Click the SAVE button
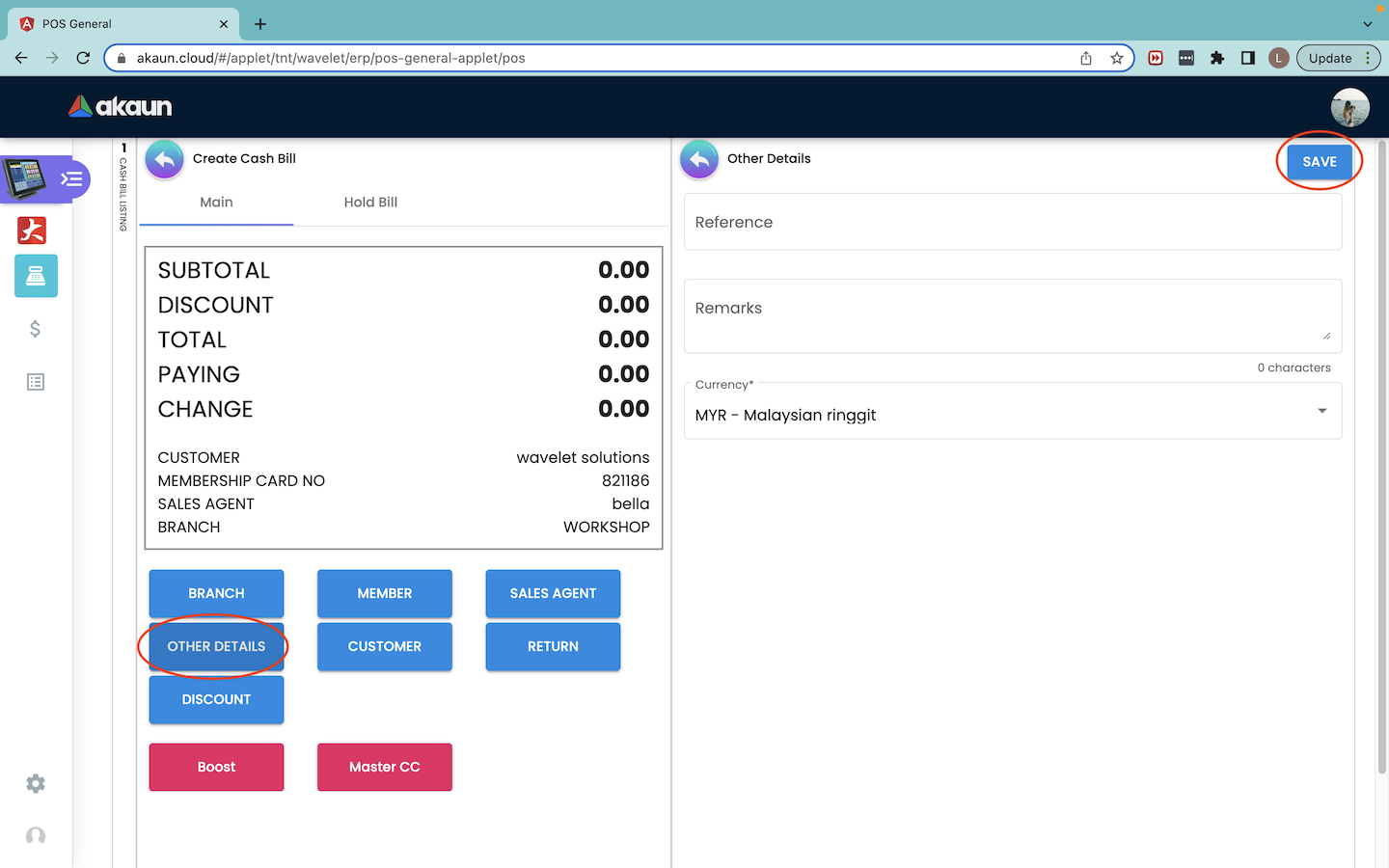 (1320, 162)
